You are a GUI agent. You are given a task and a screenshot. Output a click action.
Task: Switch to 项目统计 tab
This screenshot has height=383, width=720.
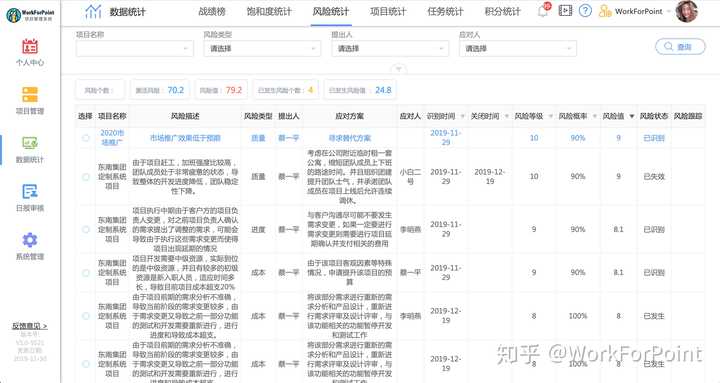(388, 11)
